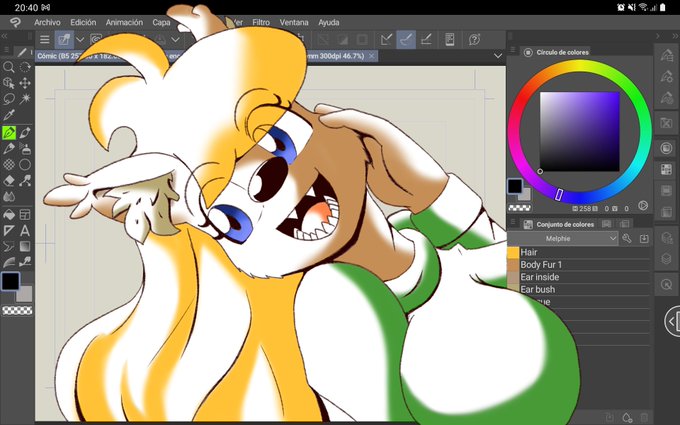
Task: Open the help question bubble icon
Action: (474, 40)
